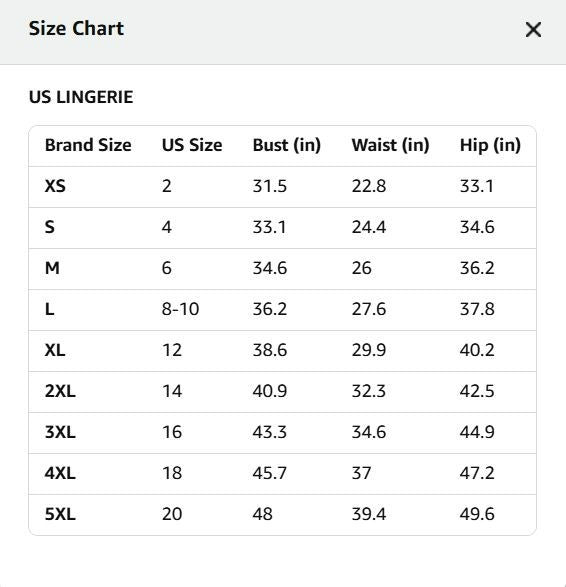Select the XL brand size cell
The width and height of the screenshot is (566, 587).
pos(55,350)
